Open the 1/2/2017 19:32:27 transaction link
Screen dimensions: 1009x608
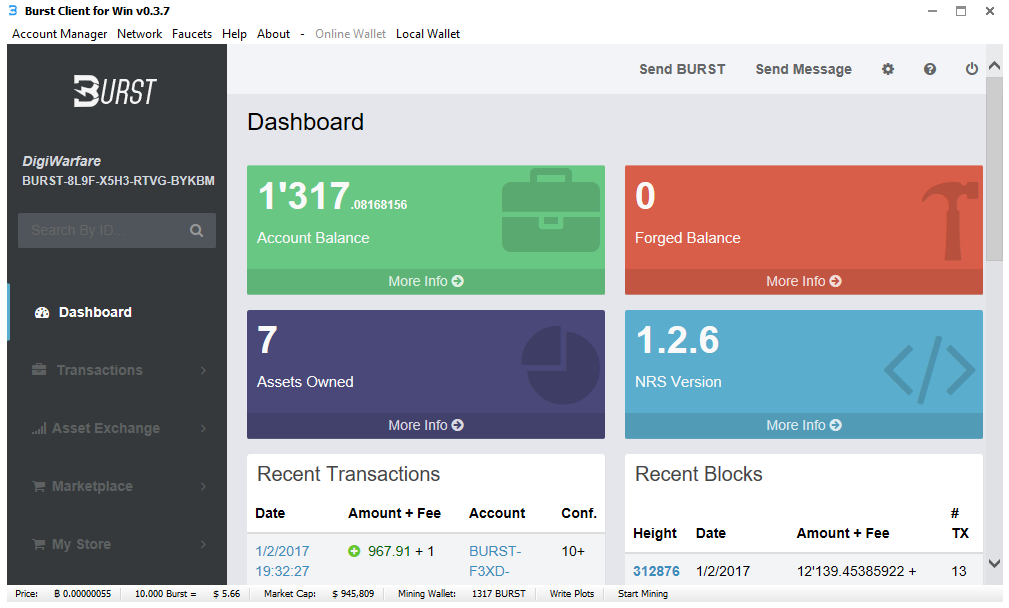(282, 561)
